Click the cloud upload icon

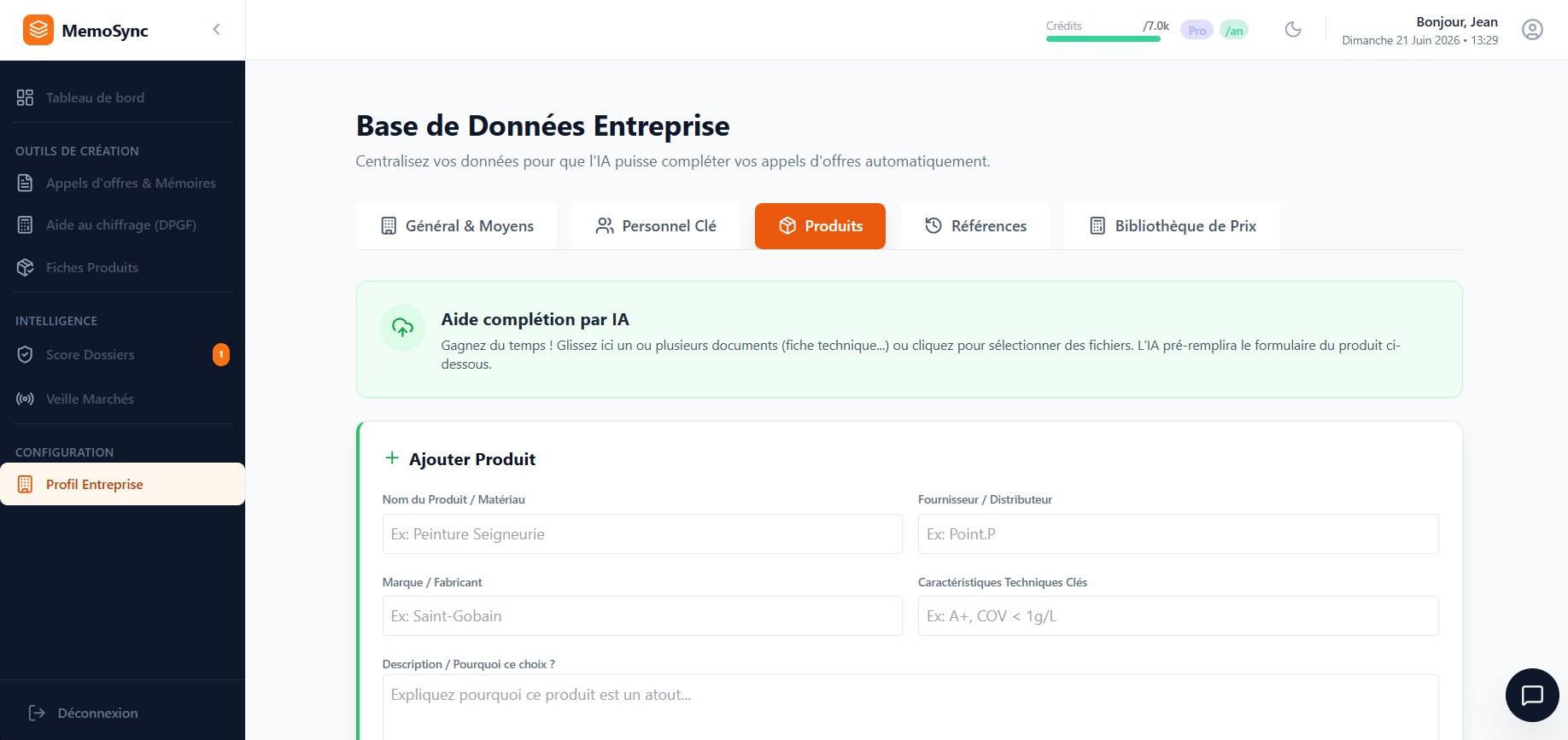[x=402, y=327]
